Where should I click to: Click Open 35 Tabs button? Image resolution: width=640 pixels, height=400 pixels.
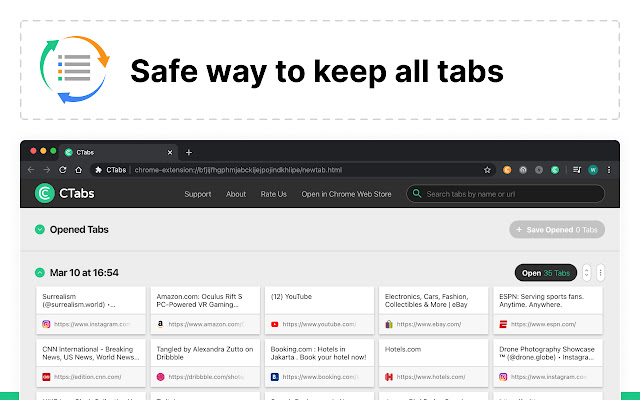click(546, 273)
